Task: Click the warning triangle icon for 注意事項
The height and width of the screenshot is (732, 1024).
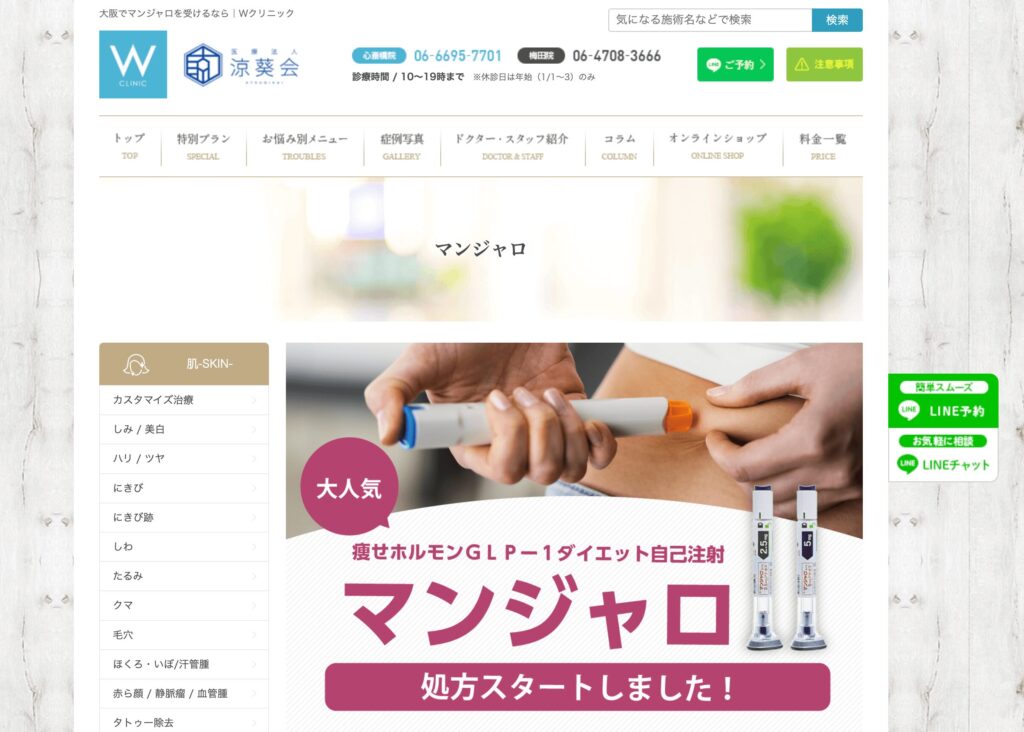Action: coord(802,65)
